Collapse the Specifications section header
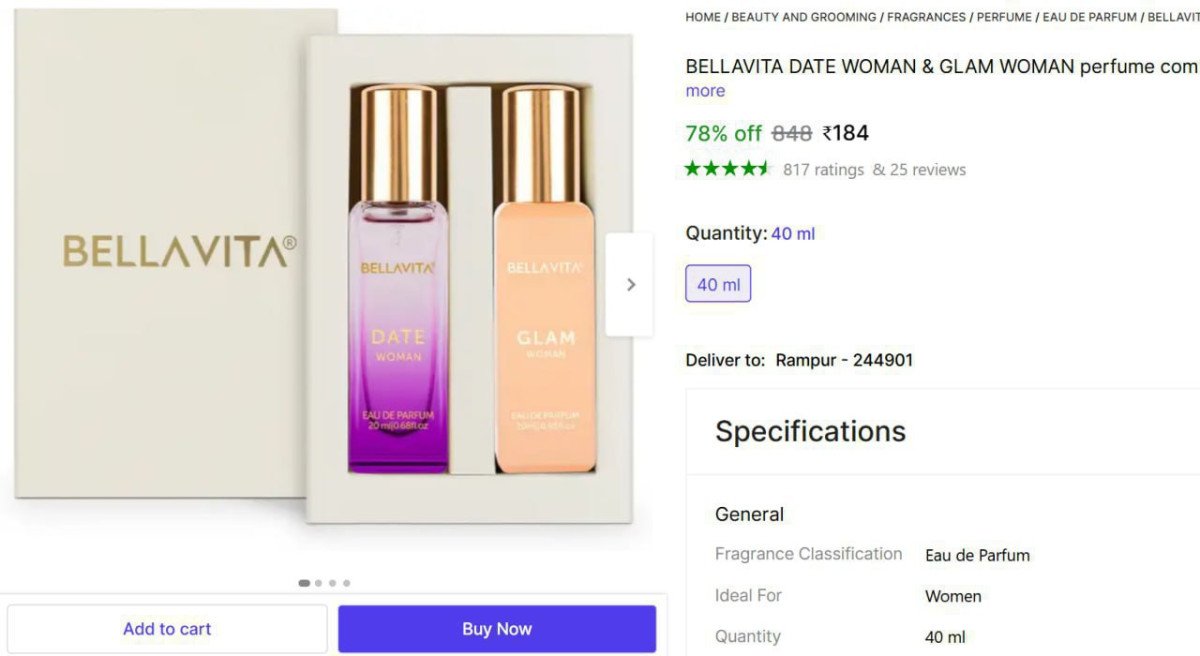 (x=810, y=431)
